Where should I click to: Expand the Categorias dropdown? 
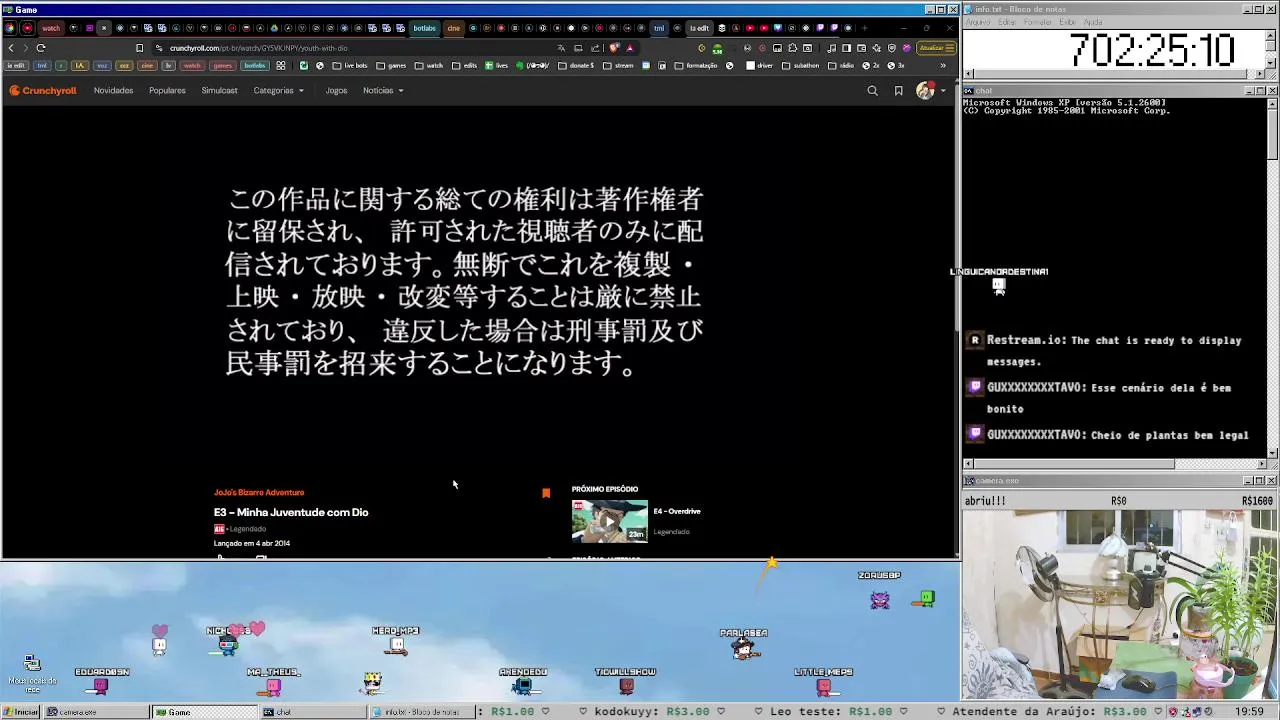(278, 90)
